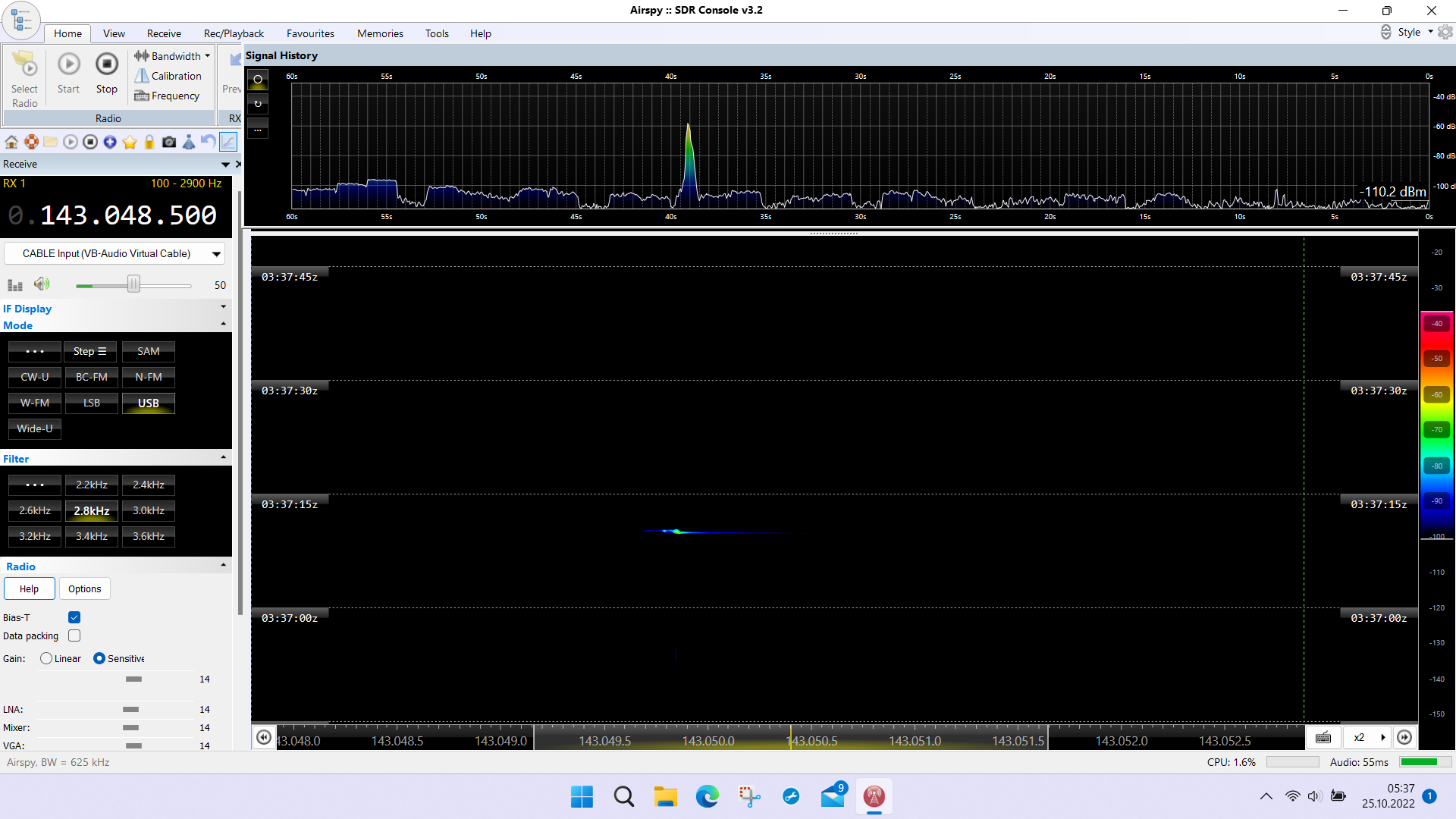Open the View ribbon tab

(114, 33)
